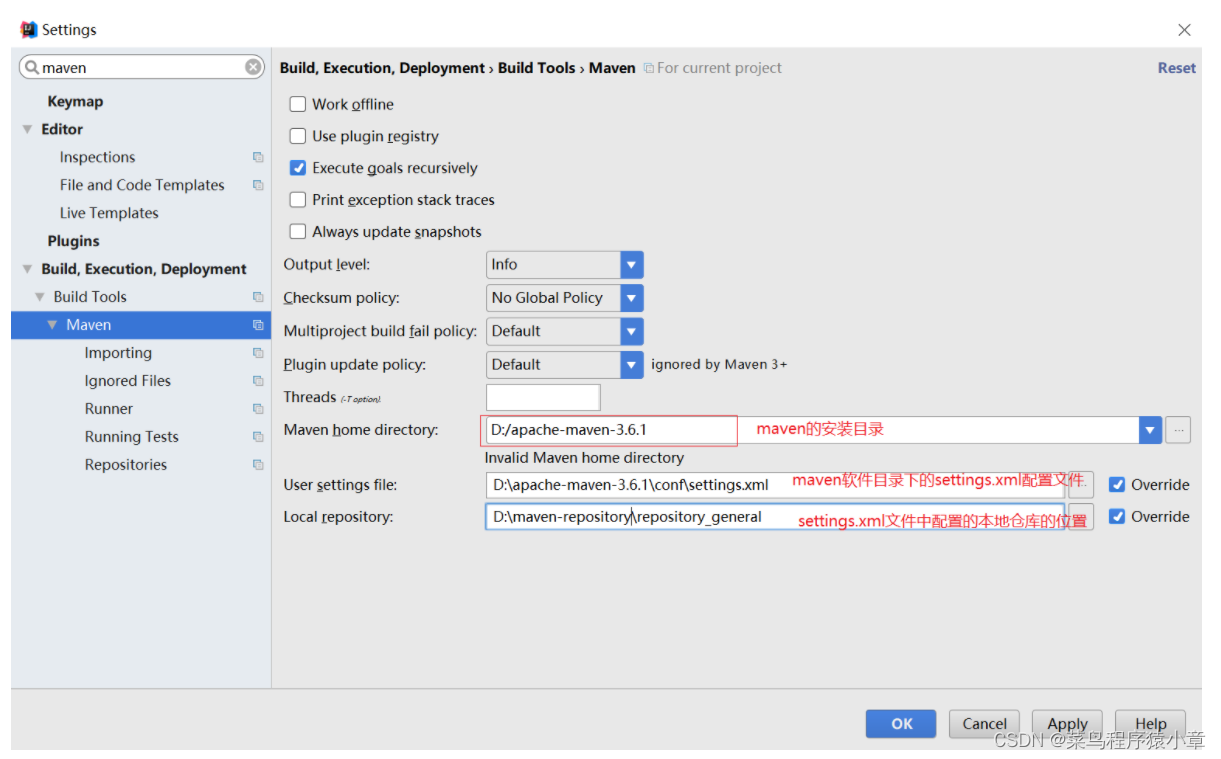This screenshot has height=759, width=1221.
Task: Click the magnifier icon in search box
Action: [x=32, y=67]
